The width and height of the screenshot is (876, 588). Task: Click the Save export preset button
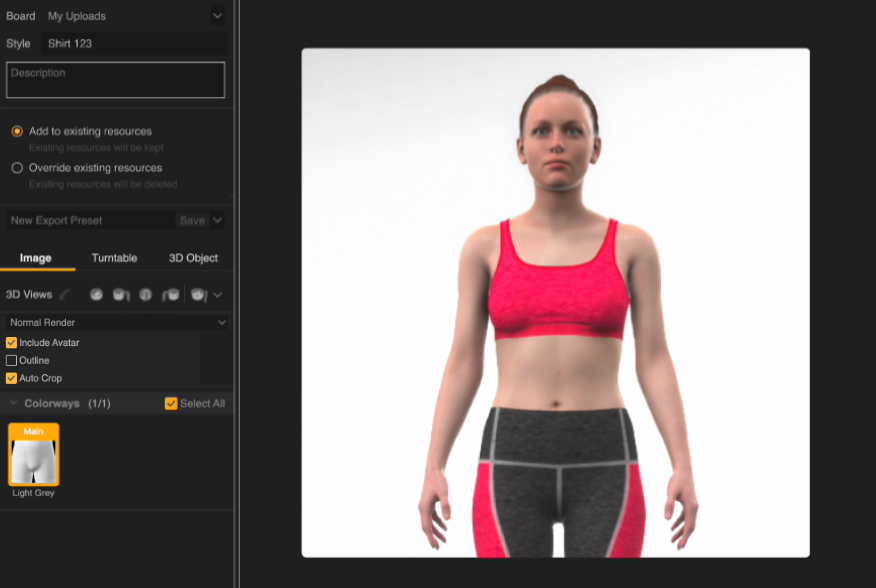tap(192, 220)
